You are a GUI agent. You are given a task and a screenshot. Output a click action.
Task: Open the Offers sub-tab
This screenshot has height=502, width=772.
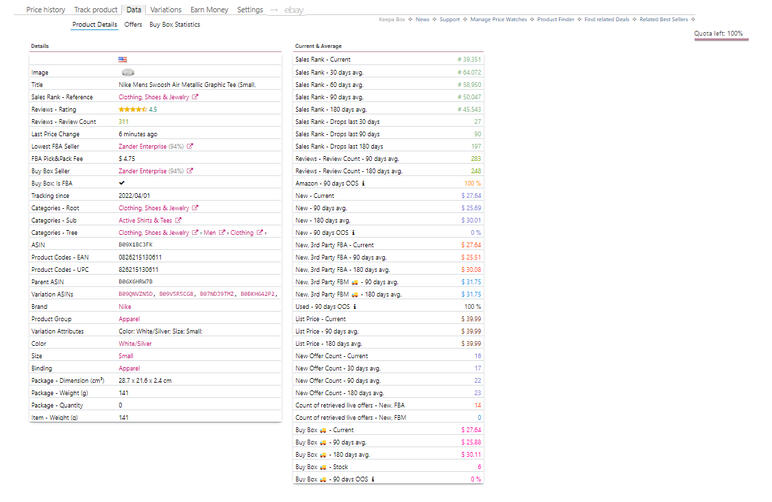[x=133, y=24]
